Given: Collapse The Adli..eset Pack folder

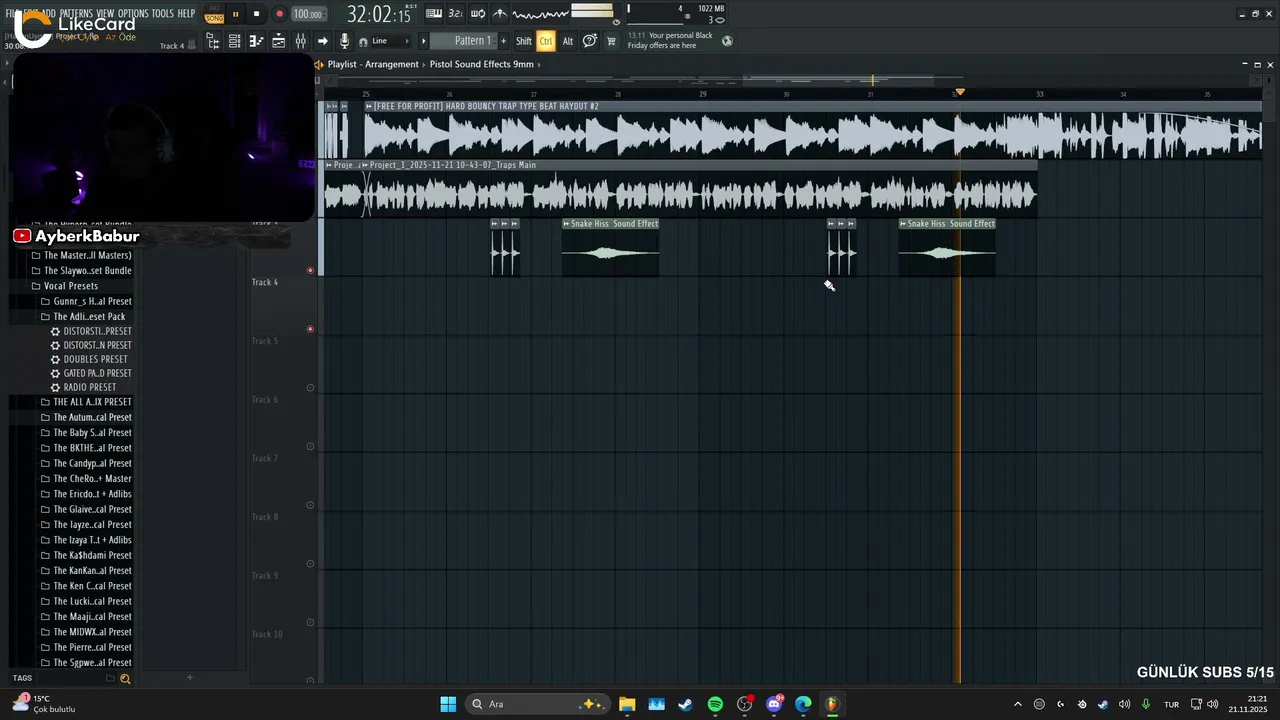Looking at the screenshot, I should (x=83, y=317).
